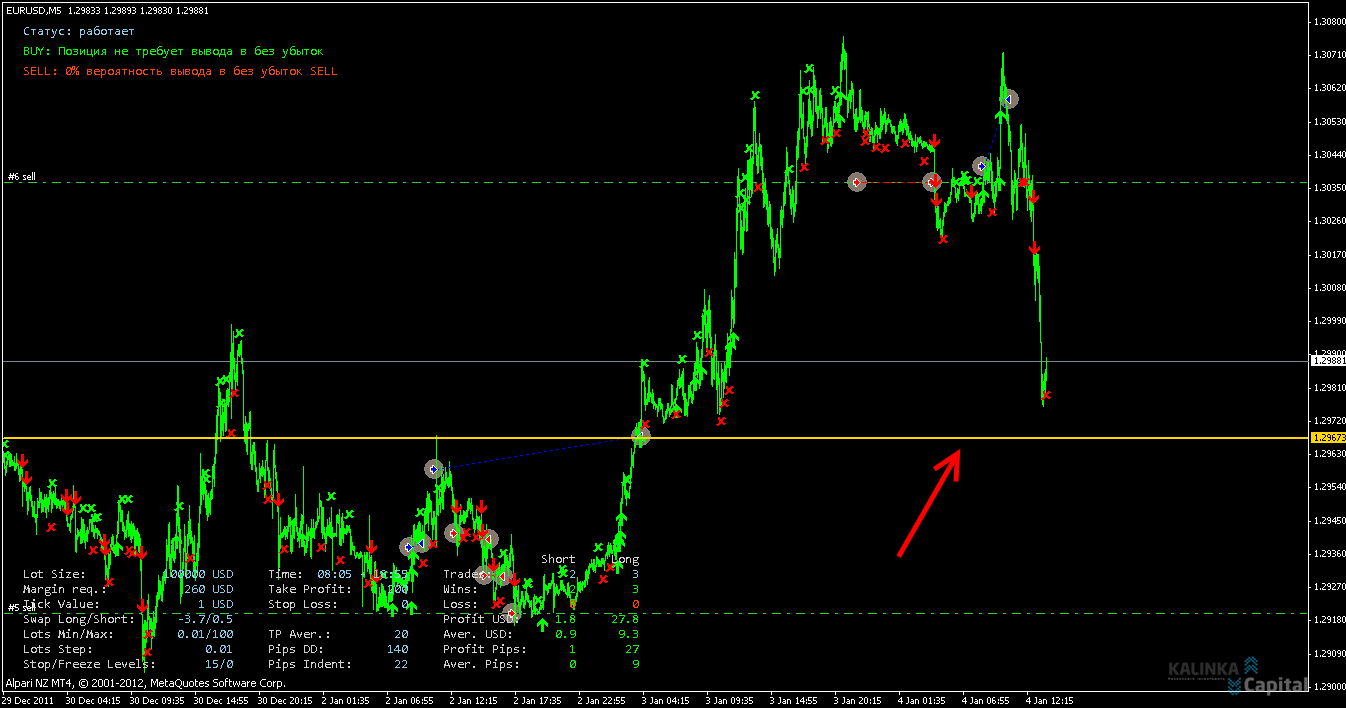The height and width of the screenshot is (708, 1346).
Task: Click the 29 Dec 2011 time axis label
Action: click(29, 700)
